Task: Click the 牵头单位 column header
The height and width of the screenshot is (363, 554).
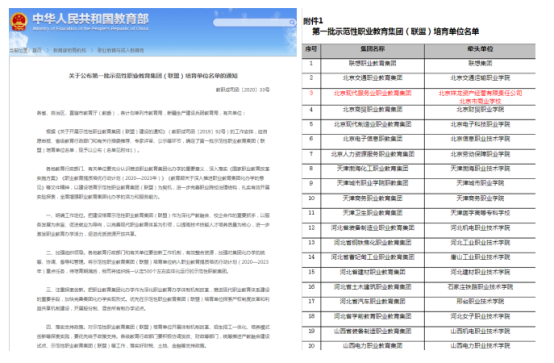Action: [480, 49]
